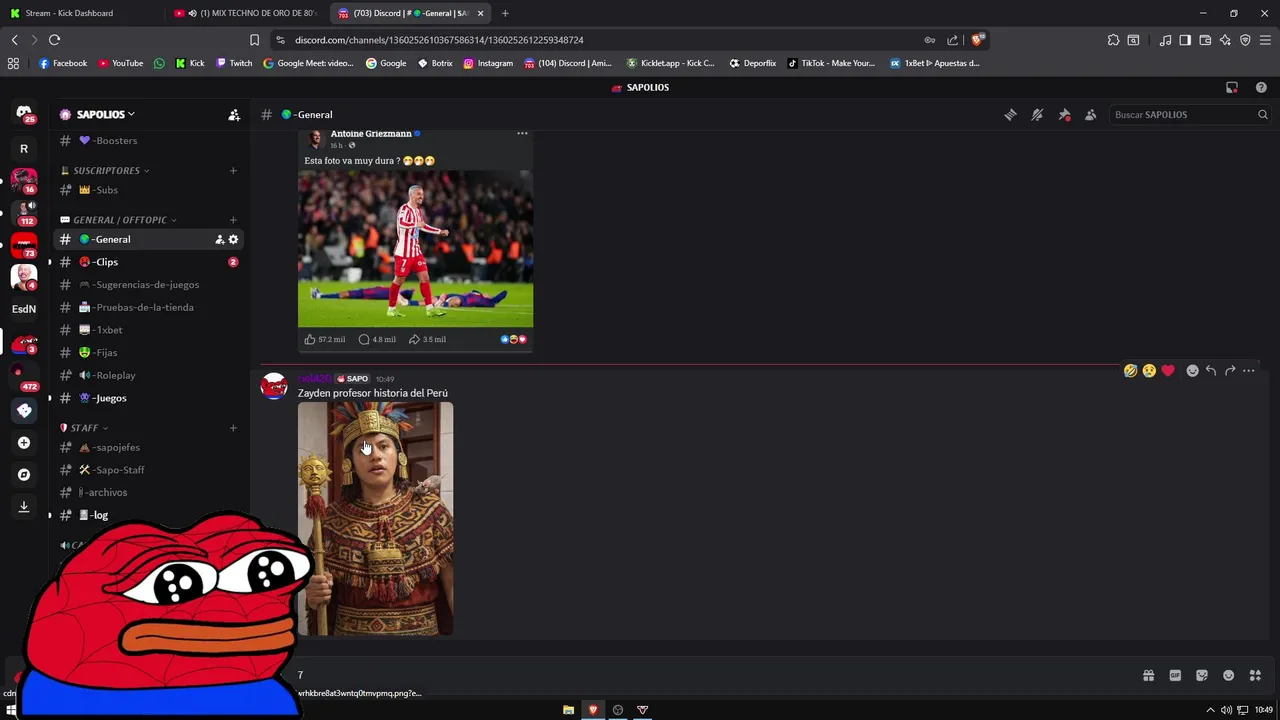The width and height of the screenshot is (1280, 720).
Task: Open the Pruebas-de-la-tienda channel
Action: point(148,307)
